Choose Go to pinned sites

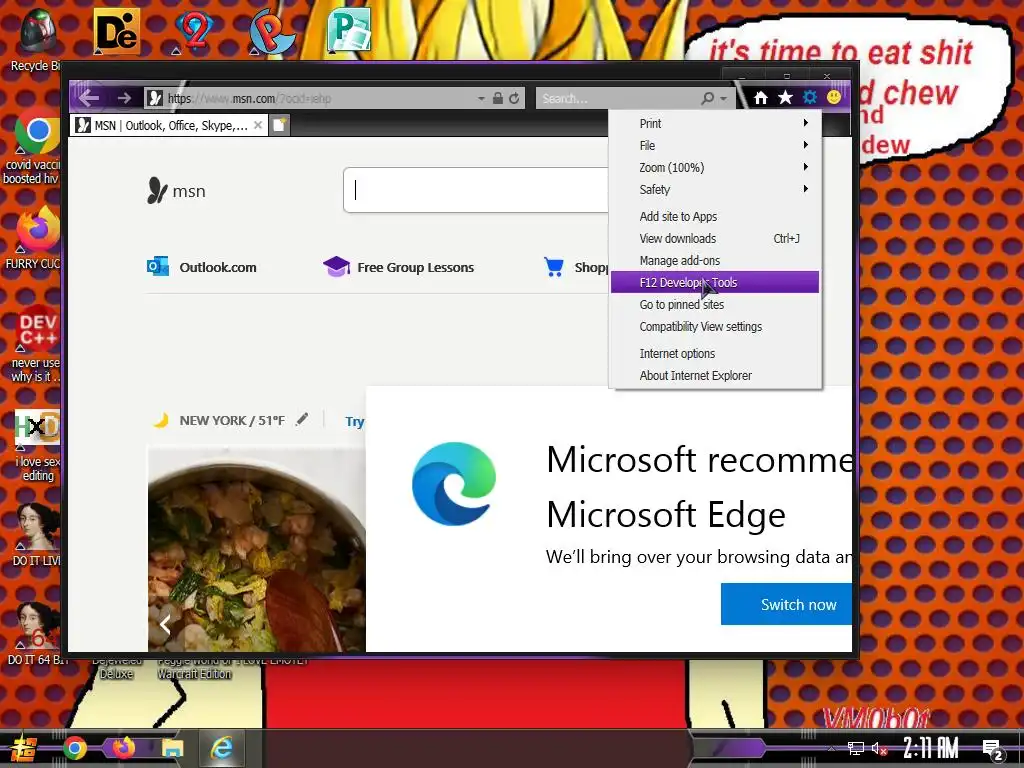click(x=715, y=304)
